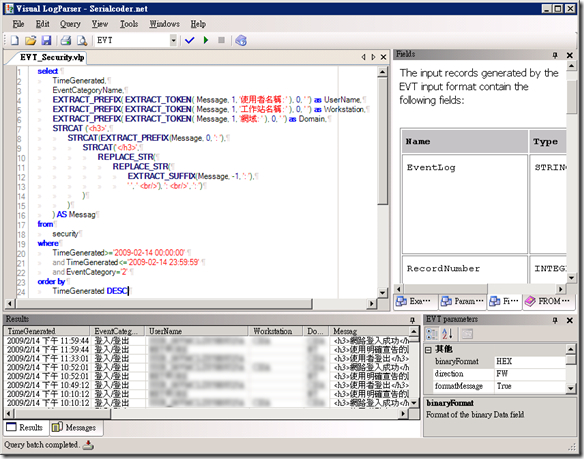Screen dimensions: 584x459
Task: Click the EventLog field name cell
Action: point(465,204)
